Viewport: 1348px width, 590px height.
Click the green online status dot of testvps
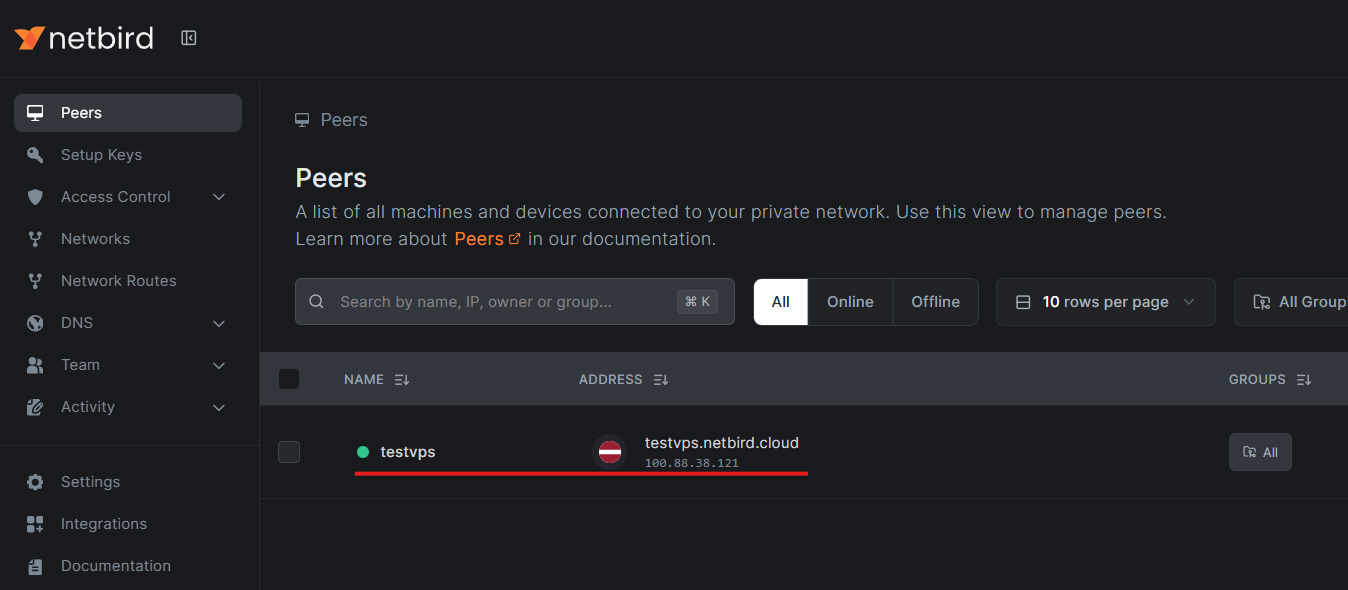363,452
